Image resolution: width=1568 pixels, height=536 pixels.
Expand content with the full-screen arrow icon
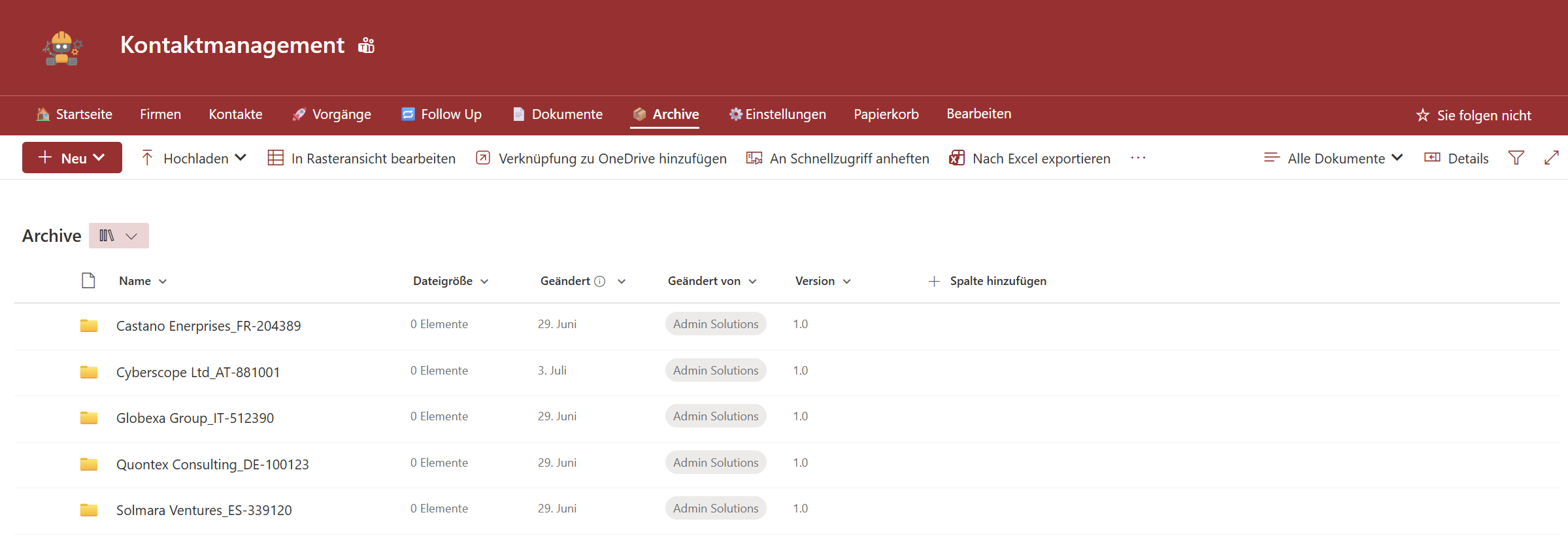point(1551,158)
